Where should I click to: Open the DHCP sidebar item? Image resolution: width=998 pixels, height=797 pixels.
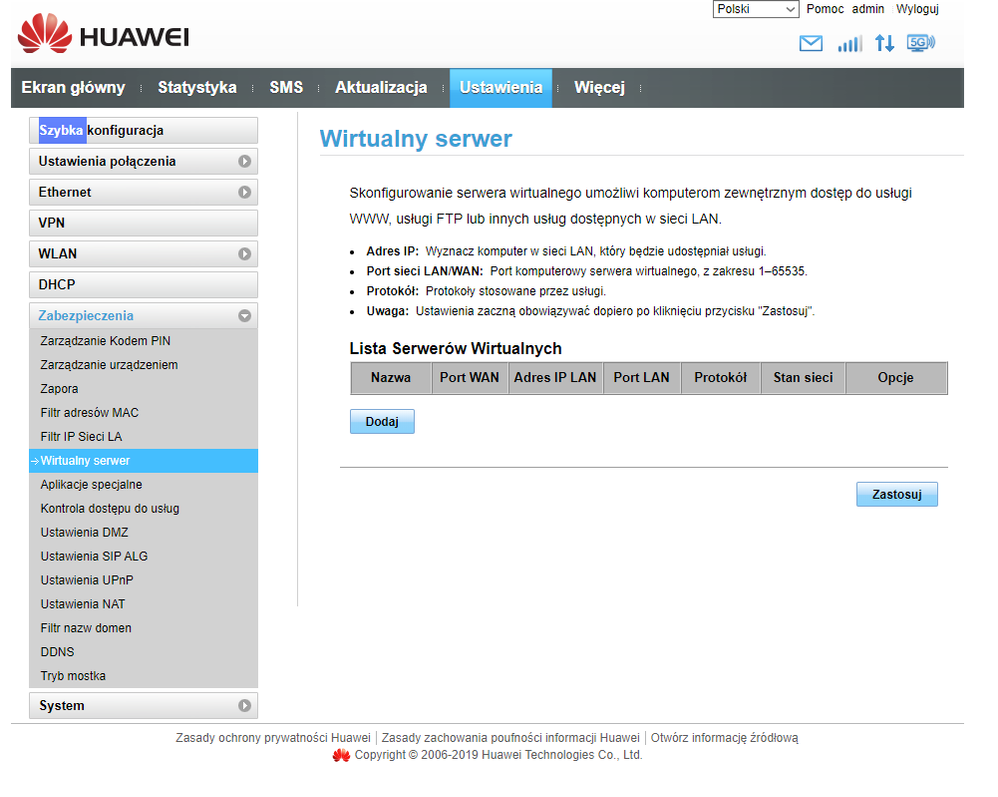click(143, 285)
